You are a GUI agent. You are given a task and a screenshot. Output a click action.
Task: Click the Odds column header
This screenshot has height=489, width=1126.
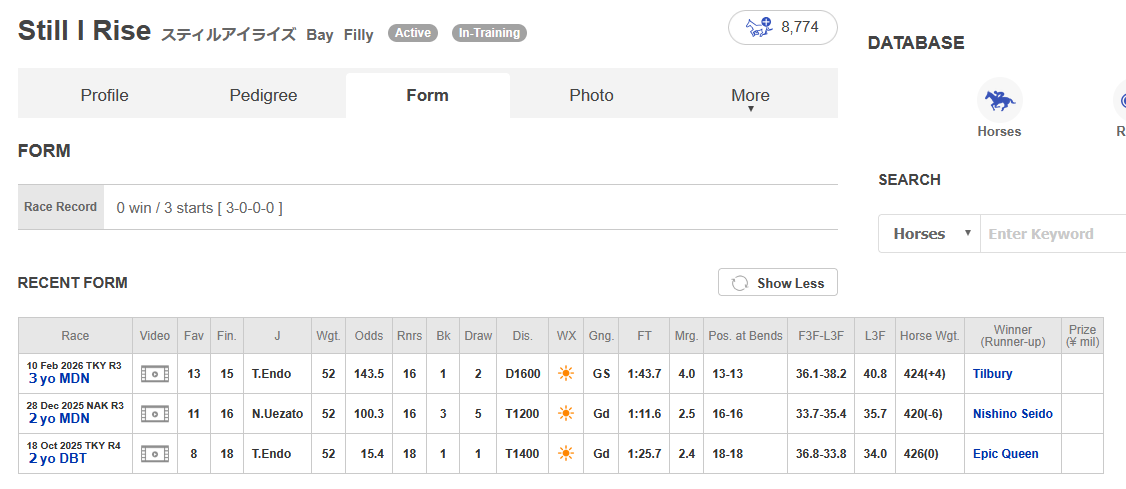click(x=369, y=335)
